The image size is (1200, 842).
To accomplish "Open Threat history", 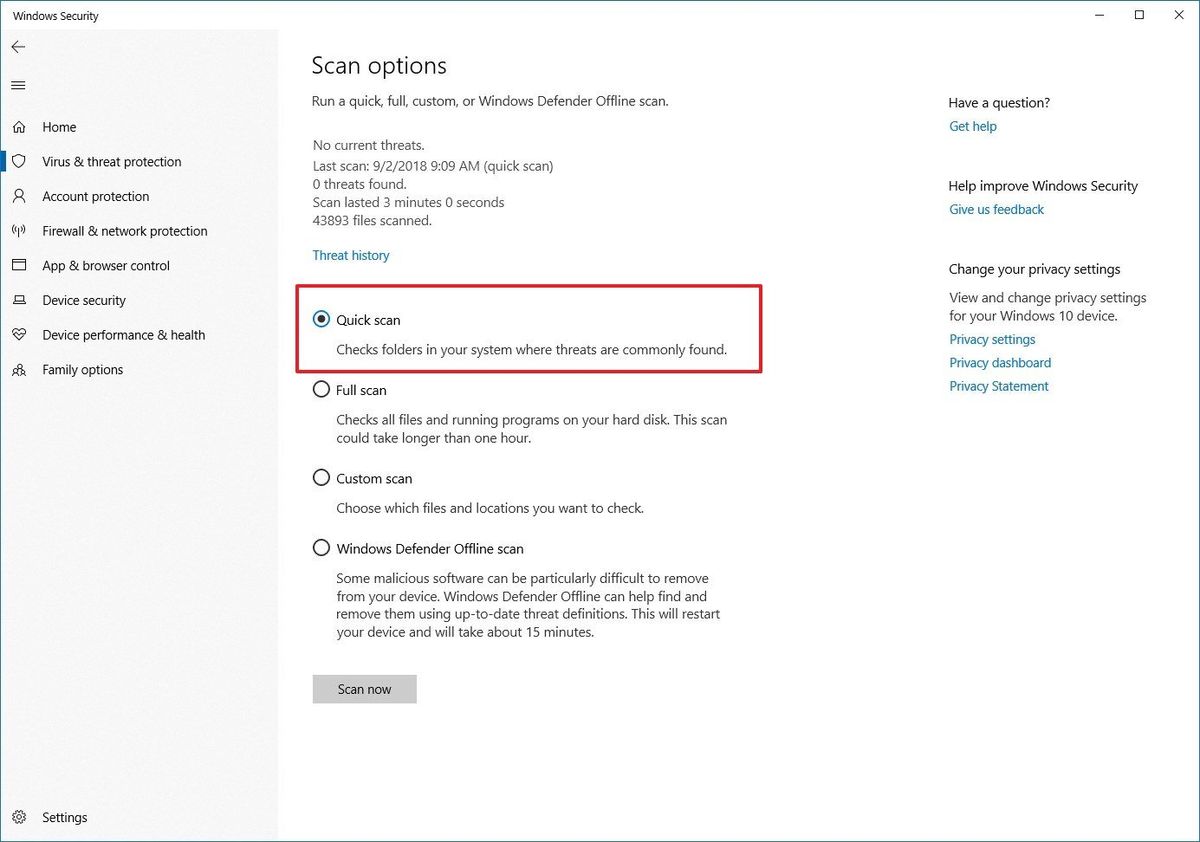I will [x=350, y=255].
